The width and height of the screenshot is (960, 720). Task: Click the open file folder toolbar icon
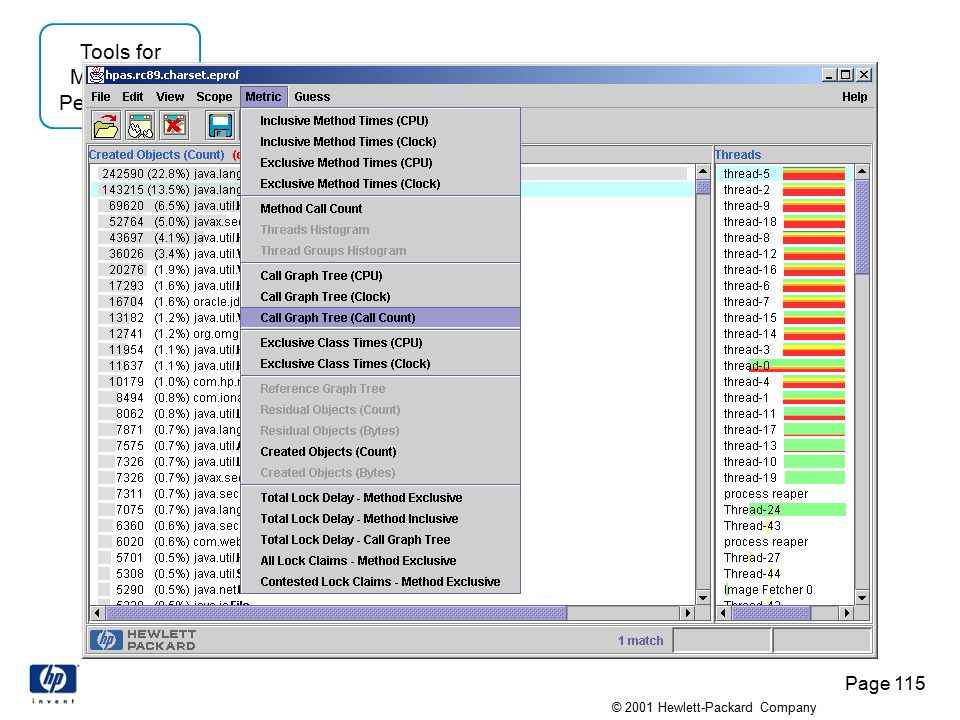click(x=106, y=126)
